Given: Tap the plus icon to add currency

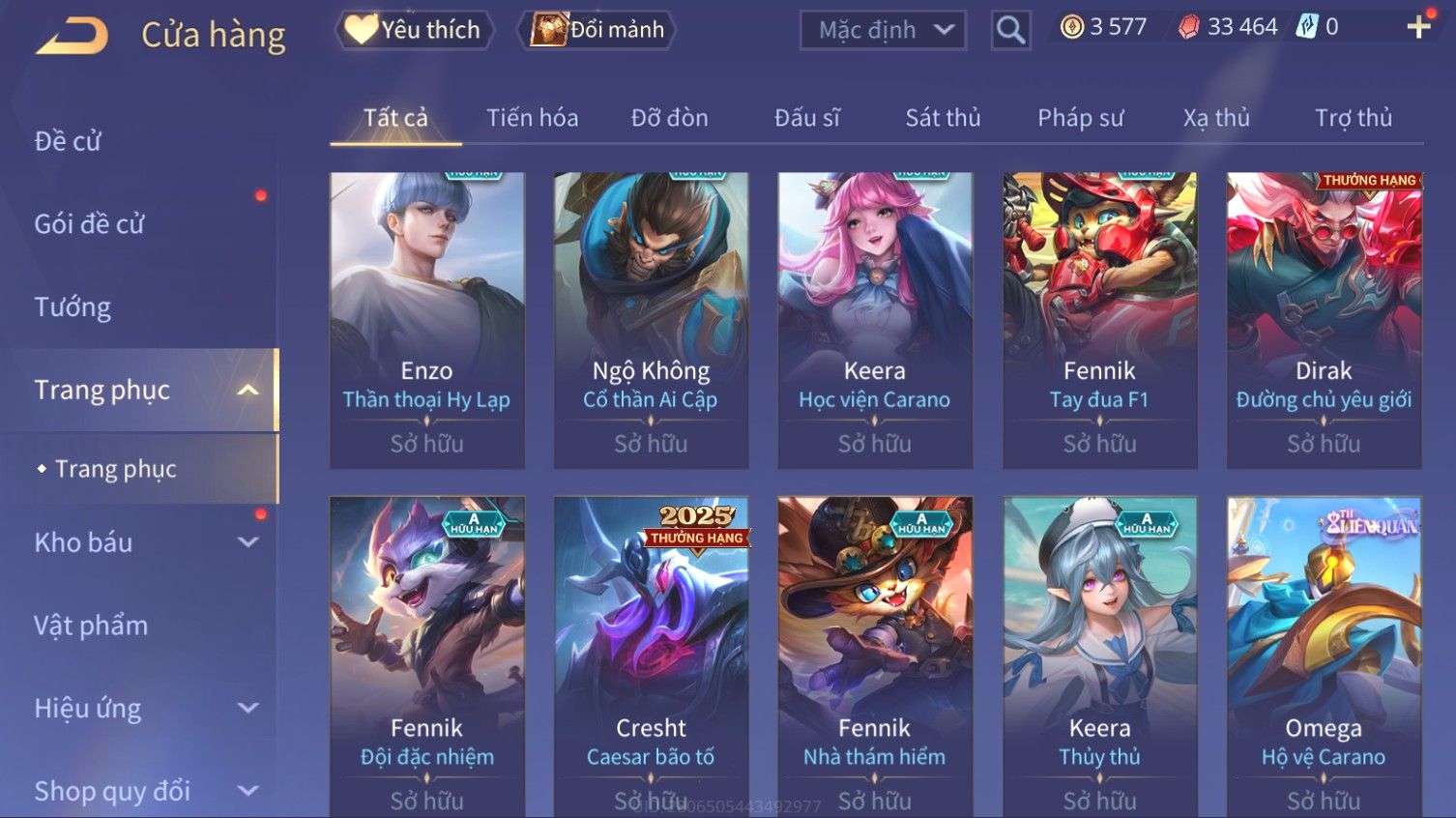Looking at the screenshot, I should (x=1418, y=27).
